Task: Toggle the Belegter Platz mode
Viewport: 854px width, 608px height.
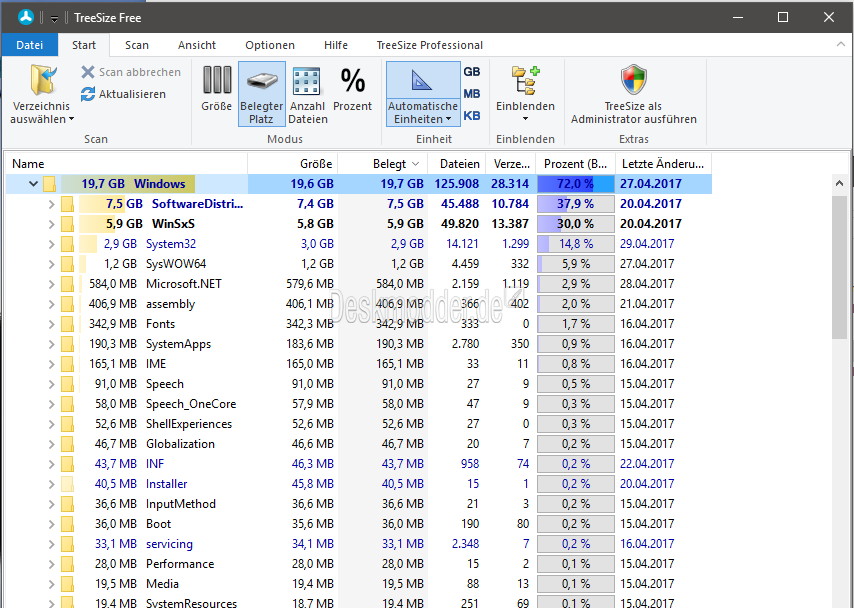Action: click(261, 94)
